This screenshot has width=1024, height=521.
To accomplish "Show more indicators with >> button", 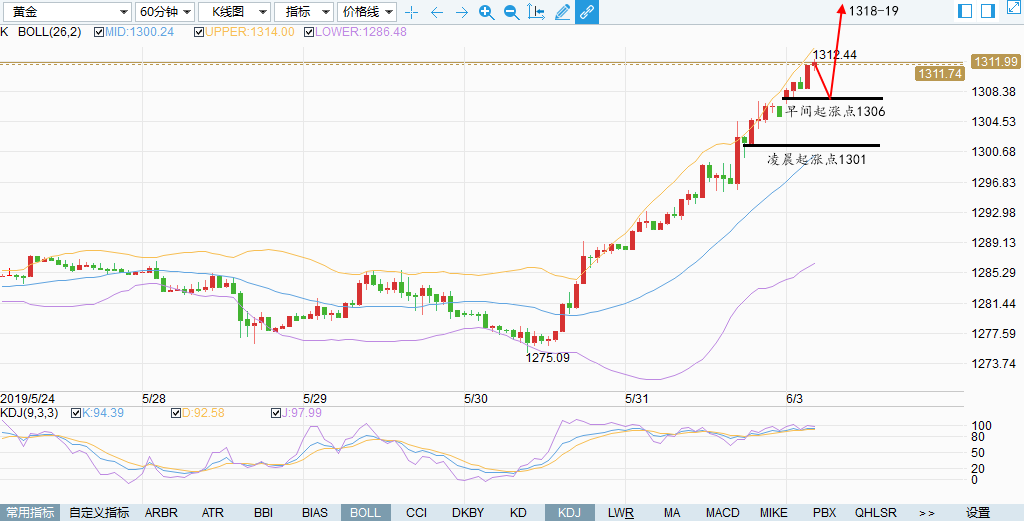I will (x=926, y=512).
